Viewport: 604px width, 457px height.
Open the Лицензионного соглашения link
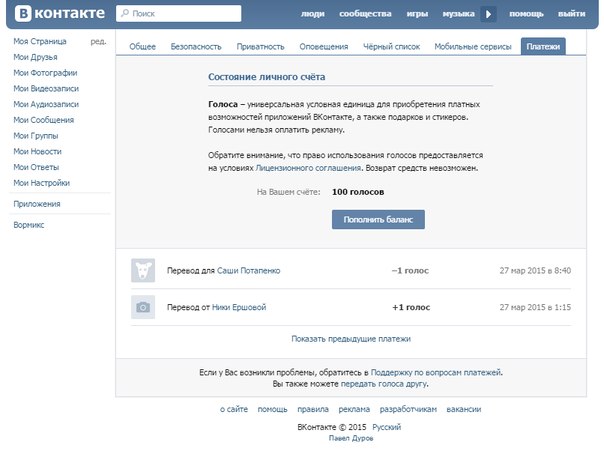308,168
